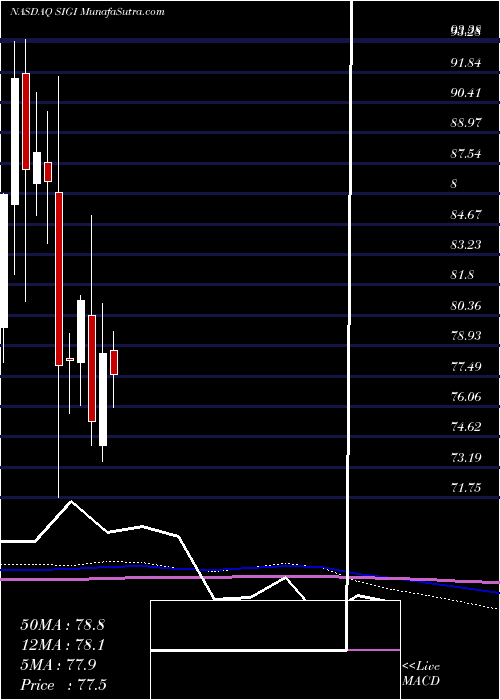Screen dimensions: 500x700
Task: Click the <<Live MACD label
Action: (x=421, y=674)
